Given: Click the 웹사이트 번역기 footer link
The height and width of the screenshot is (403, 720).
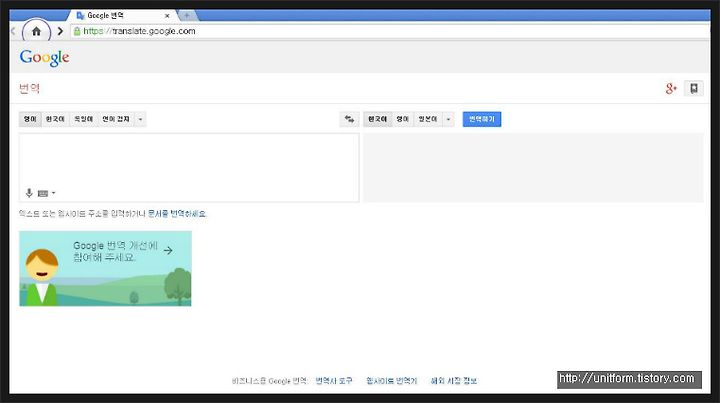Looking at the screenshot, I should (391, 381).
